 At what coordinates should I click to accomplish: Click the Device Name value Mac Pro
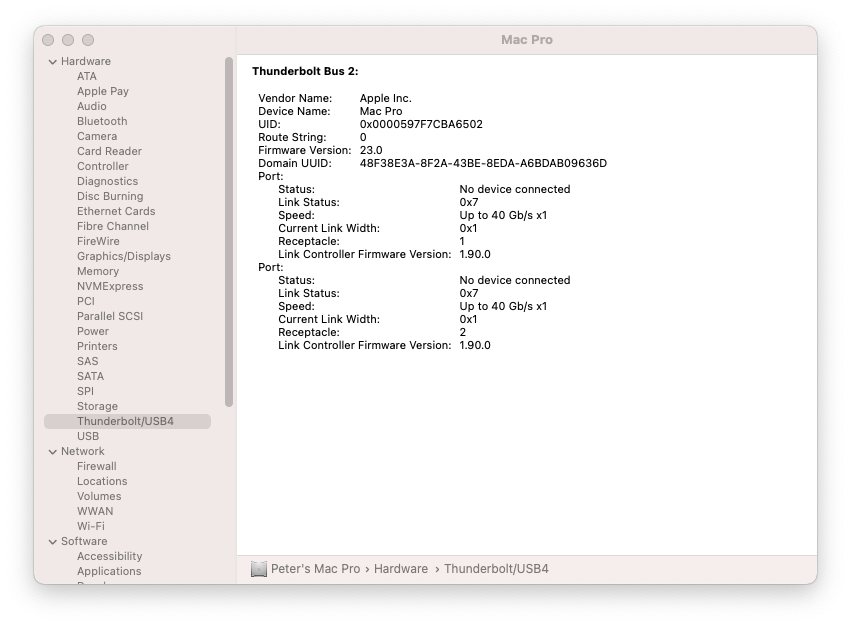[381, 111]
